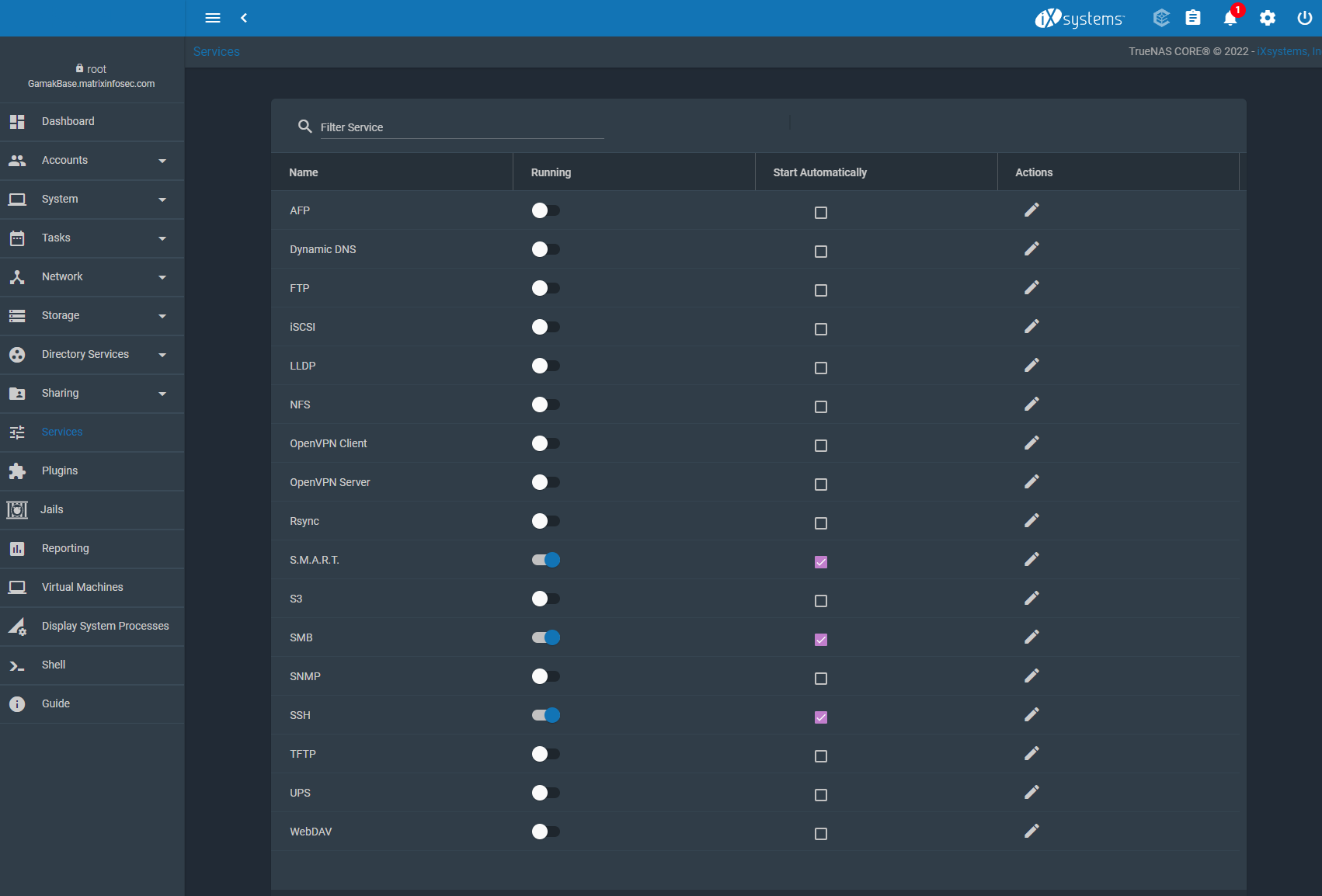The width and height of the screenshot is (1322, 896).
Task: Open the notifications bell icon
Action: 1230,18
